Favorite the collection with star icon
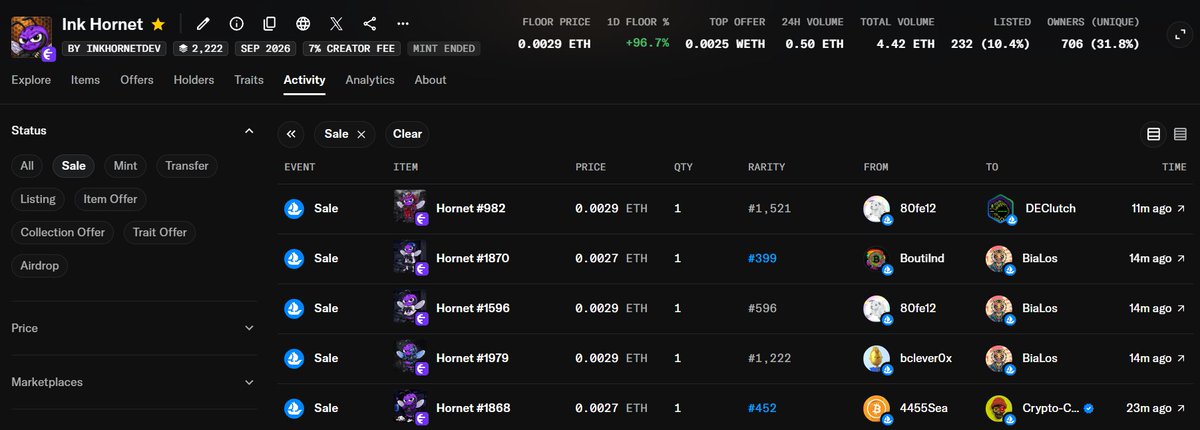The image size is (1200, 430). (x=158, y=23)
